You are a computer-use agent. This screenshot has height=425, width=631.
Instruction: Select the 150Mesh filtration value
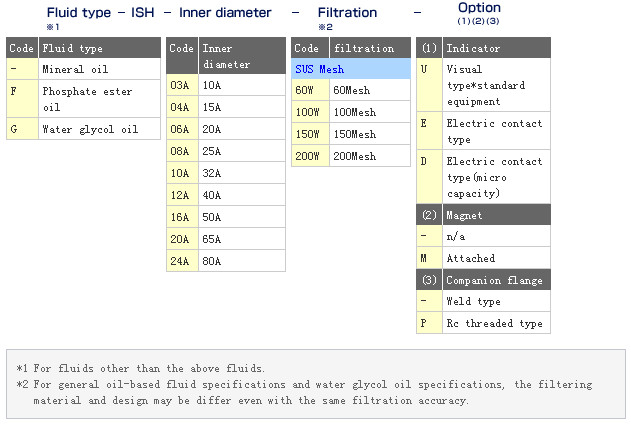pyautogui.click(x=369, y=134)
